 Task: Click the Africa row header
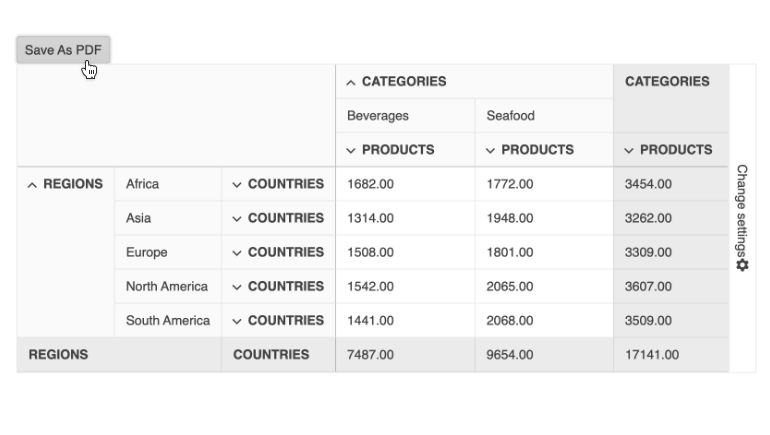coord(143,184)
